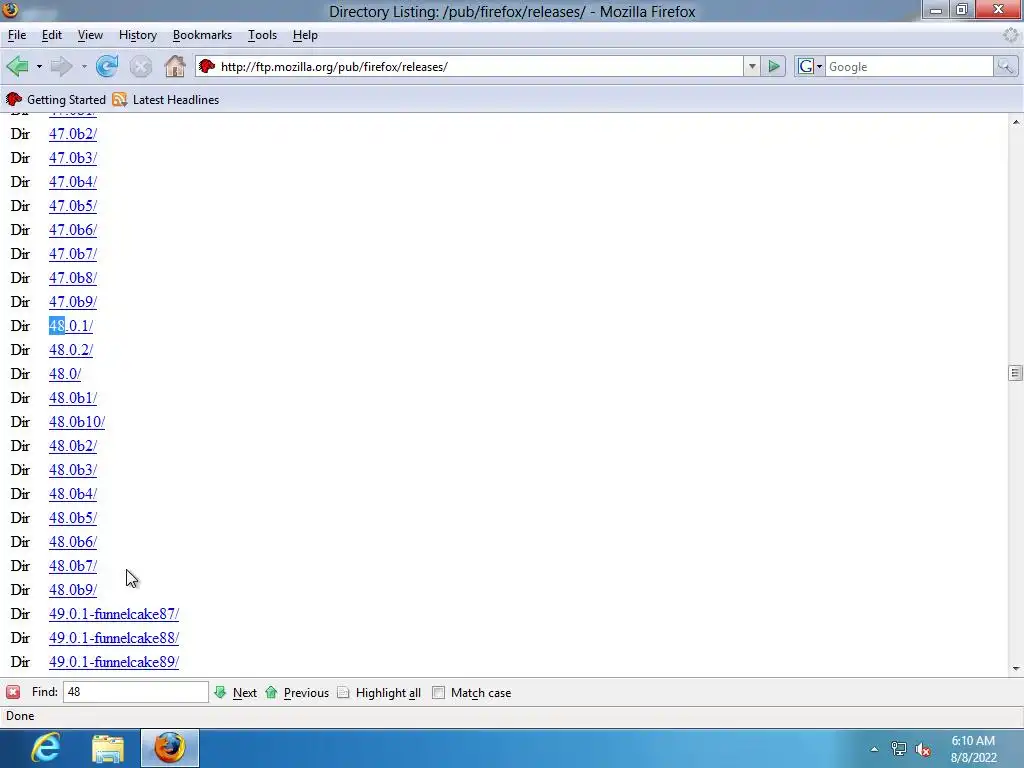Open the 49.0.1-funnelcake89/ directory link
Image resolution: width=1024 pixels, height=768 pixels.
pyautogui.click(x=114, y=662)
